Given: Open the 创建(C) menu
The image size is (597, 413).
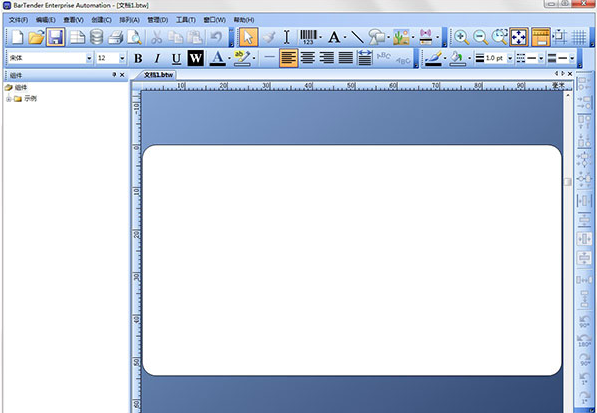Looking at the screenshot, I should point(101,20).
